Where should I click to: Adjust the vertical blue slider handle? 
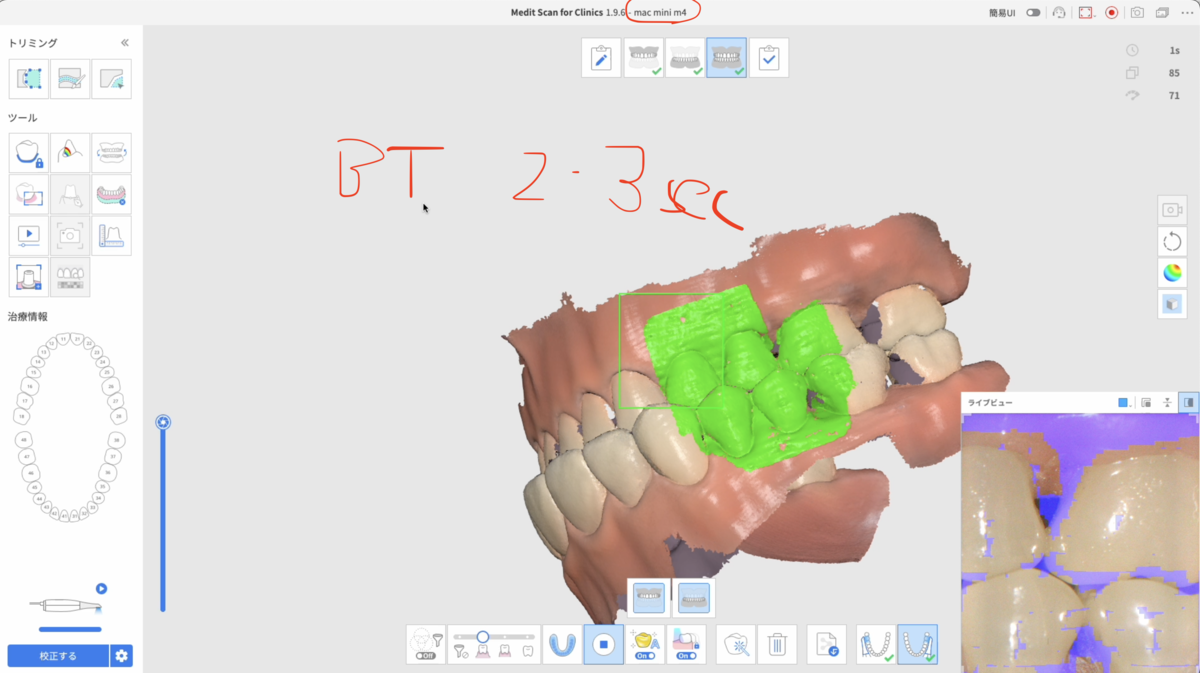click(x=163, y=422)
